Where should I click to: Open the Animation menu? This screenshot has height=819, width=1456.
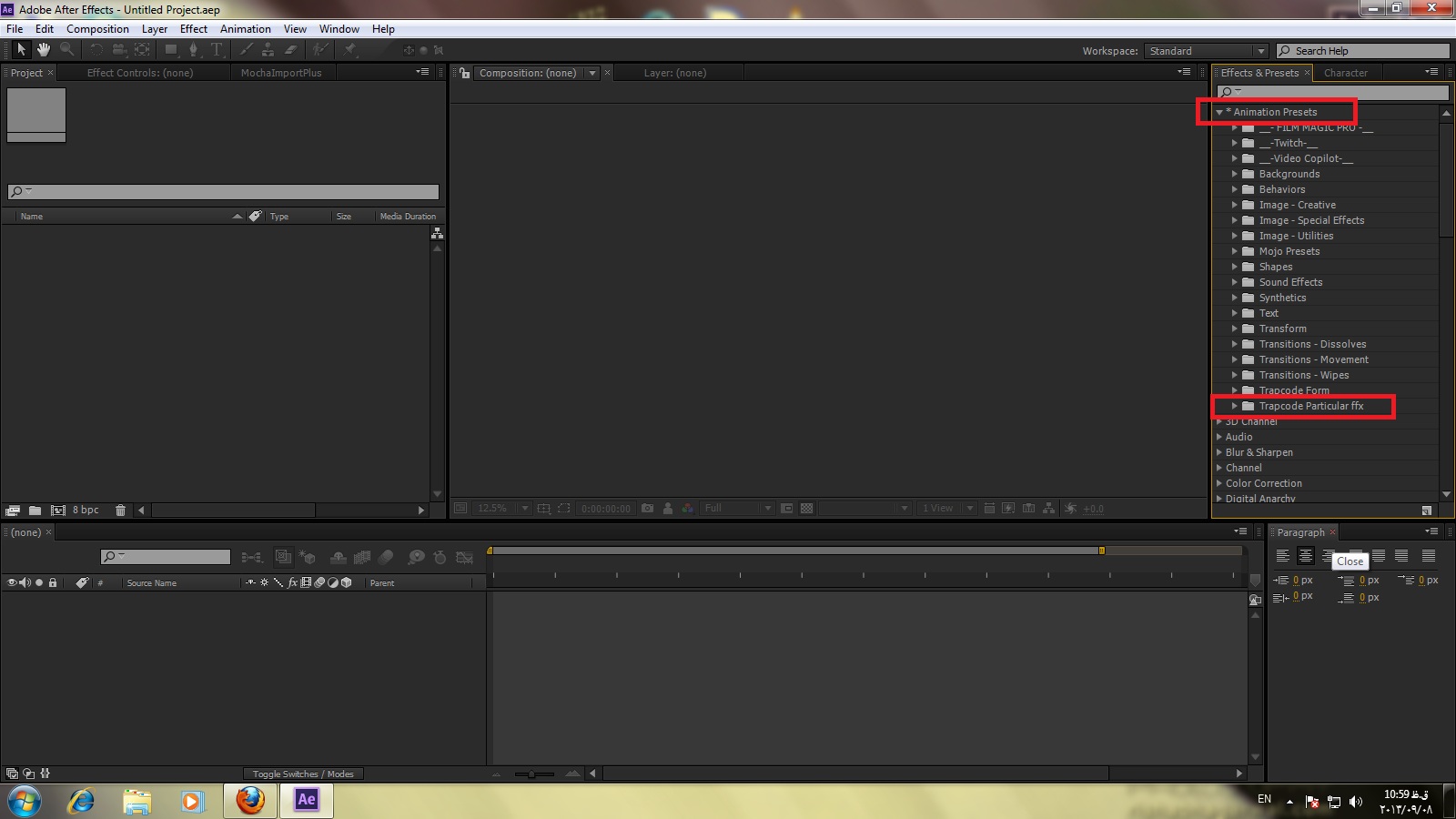(x=246, y=29)
